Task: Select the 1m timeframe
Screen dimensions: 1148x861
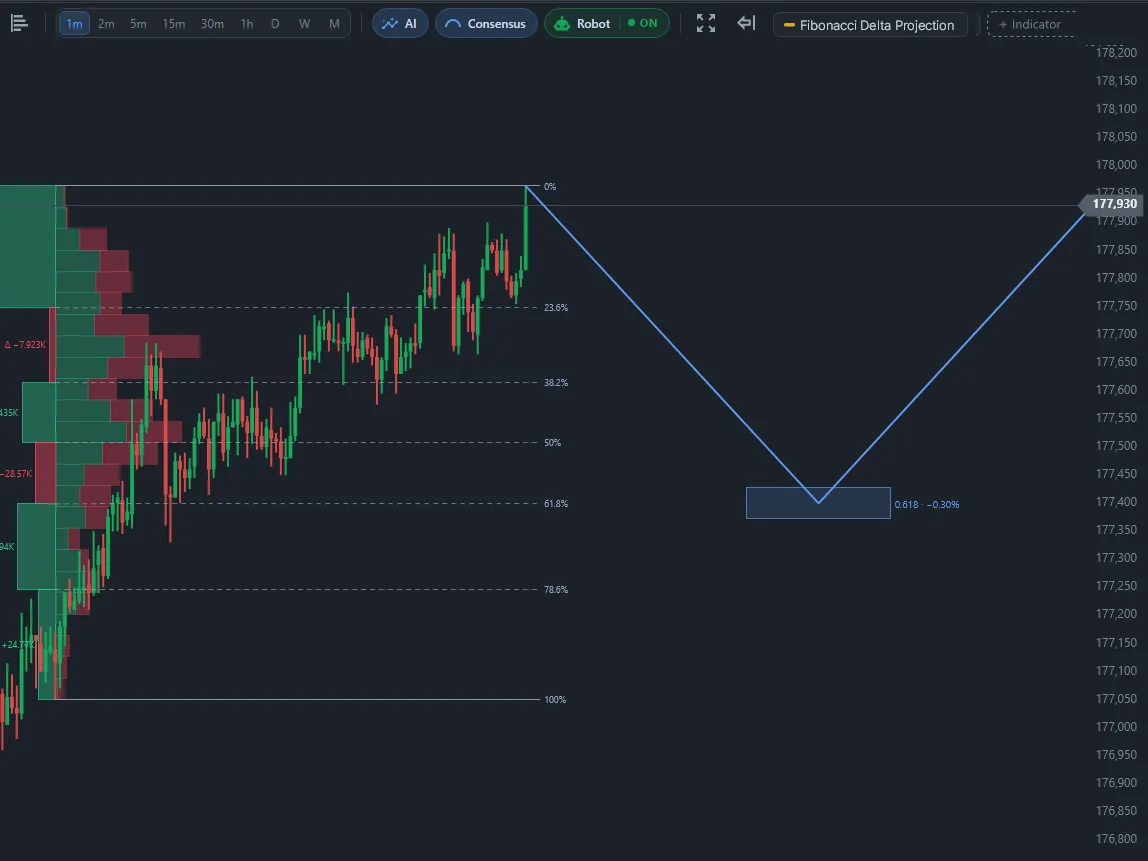Action: pos(74,23)
